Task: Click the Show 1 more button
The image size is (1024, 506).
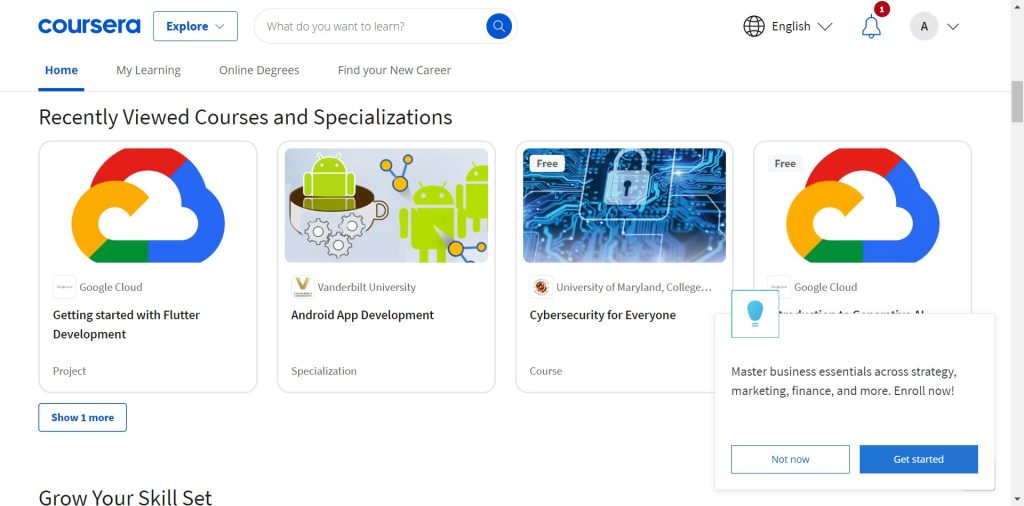Action: click(x=82, y=417)
